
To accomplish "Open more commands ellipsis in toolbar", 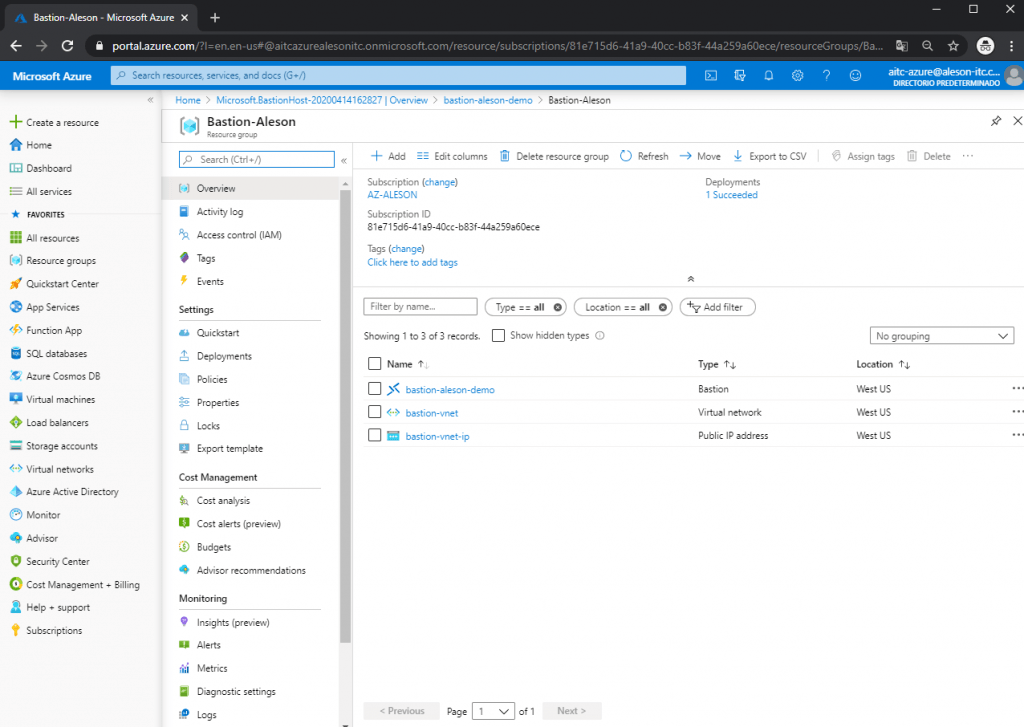I will [968, 156].
